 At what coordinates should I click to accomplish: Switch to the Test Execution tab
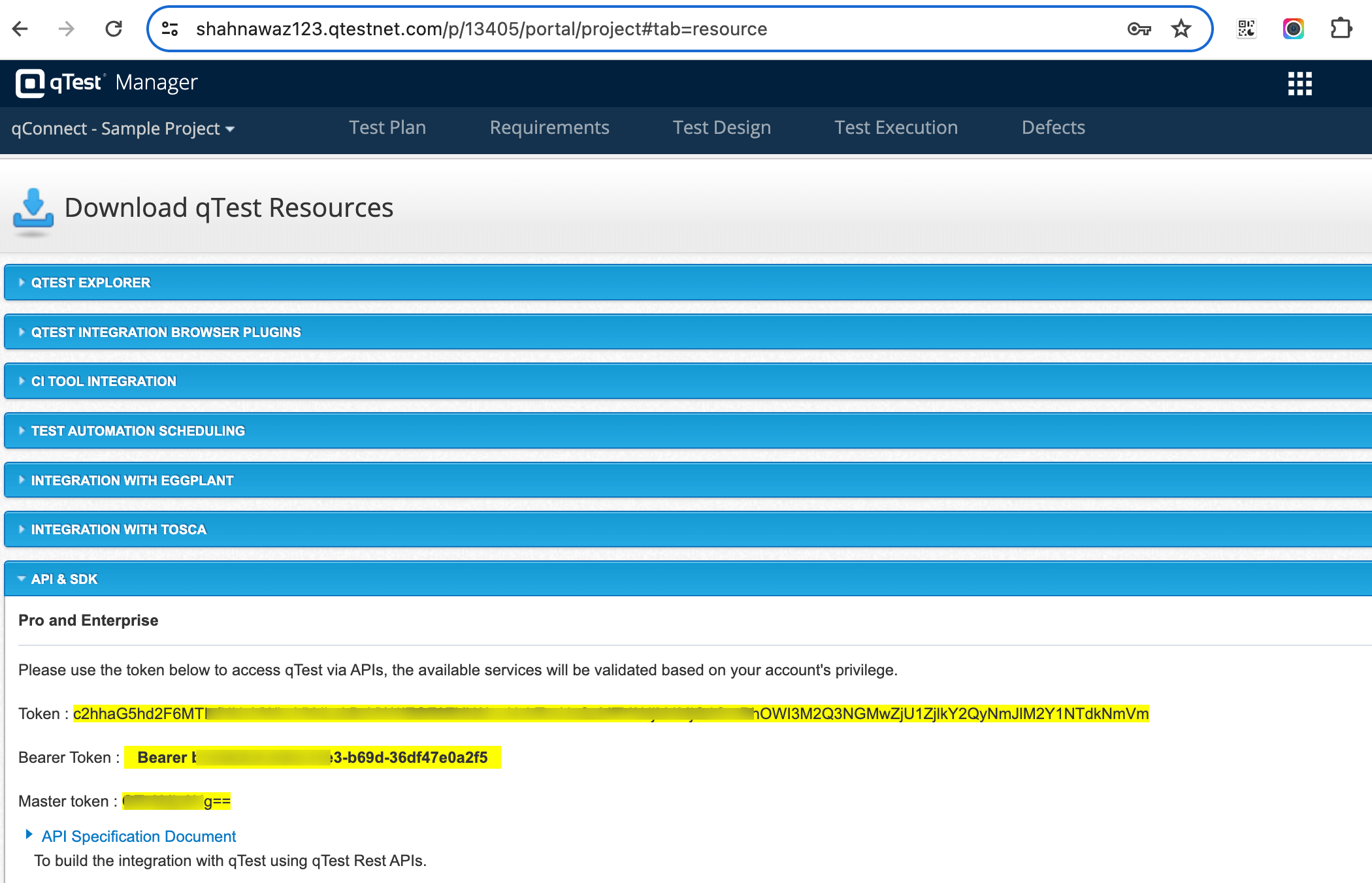click(896, 127)
